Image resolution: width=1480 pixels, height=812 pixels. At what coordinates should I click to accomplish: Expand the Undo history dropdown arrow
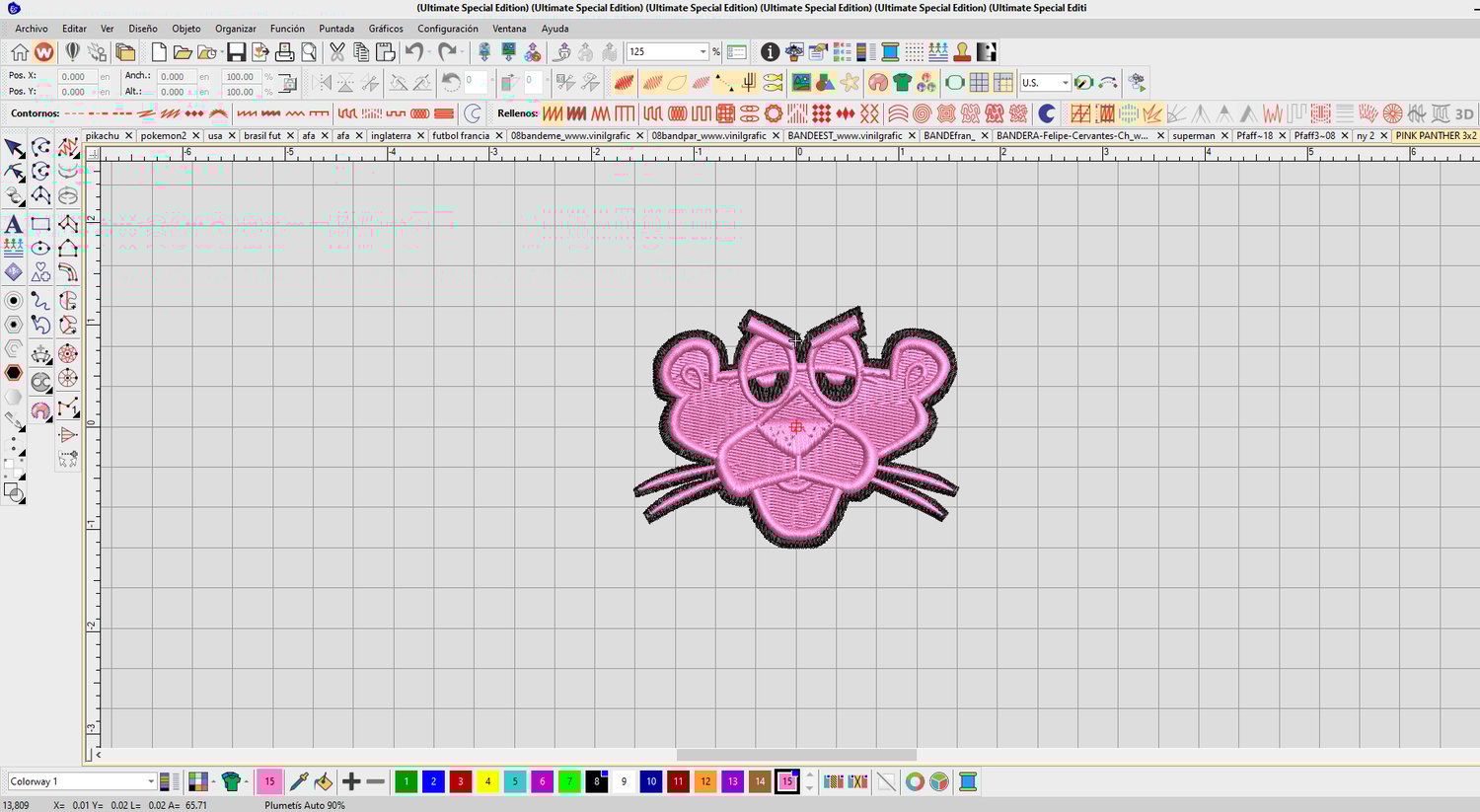431,52
